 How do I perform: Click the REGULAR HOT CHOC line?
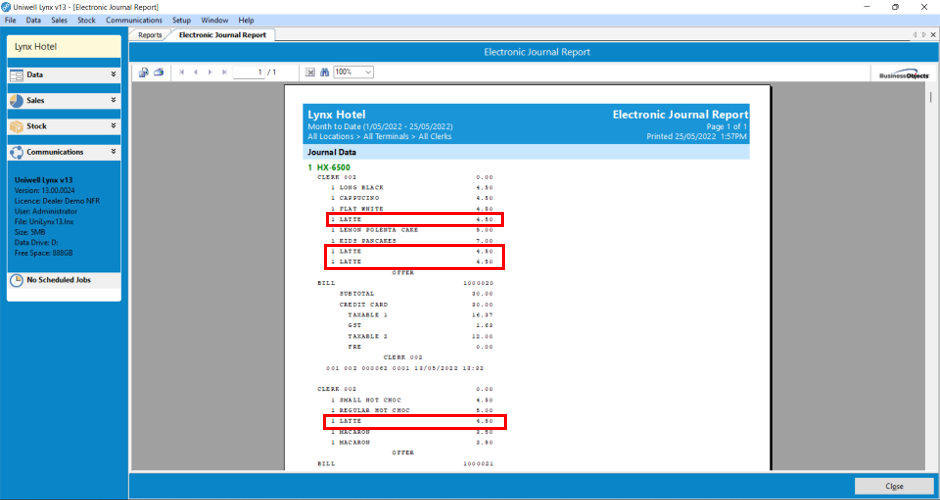[x=412, y=411]
